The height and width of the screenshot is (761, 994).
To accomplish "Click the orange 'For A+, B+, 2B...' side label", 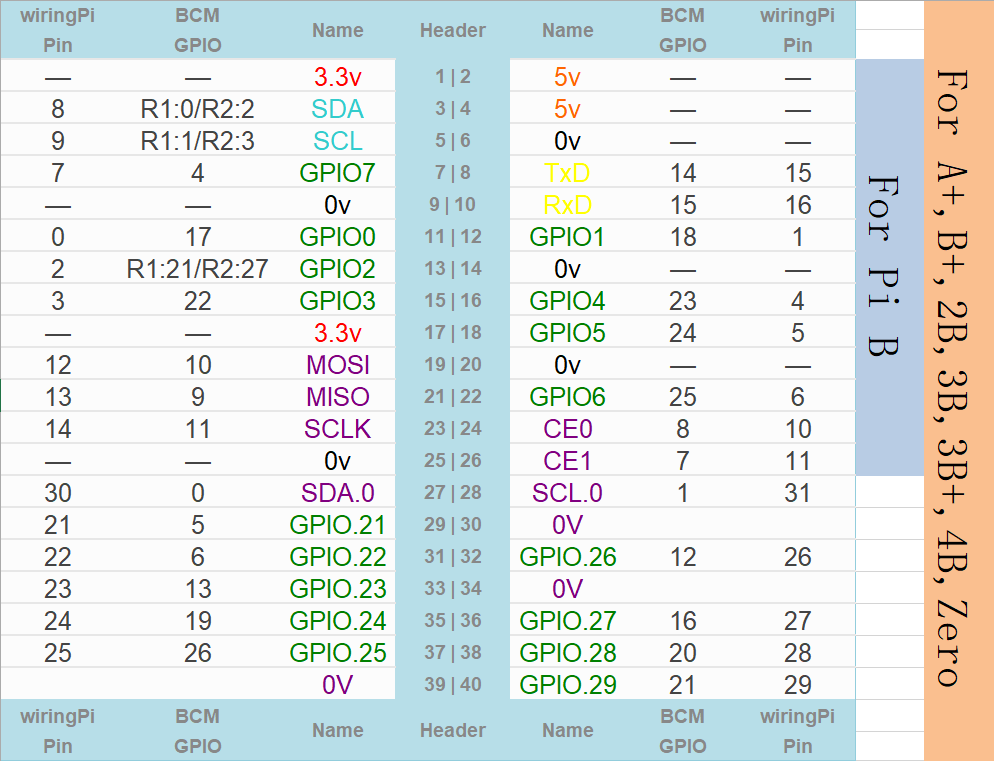I will tap(952, 378).
